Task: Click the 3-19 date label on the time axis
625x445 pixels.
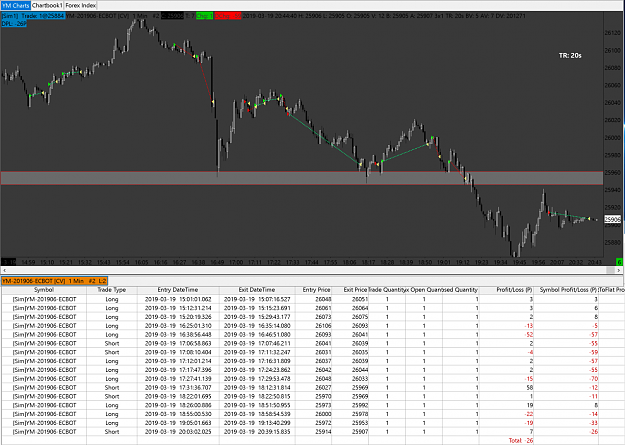Action: coord(9,262)
